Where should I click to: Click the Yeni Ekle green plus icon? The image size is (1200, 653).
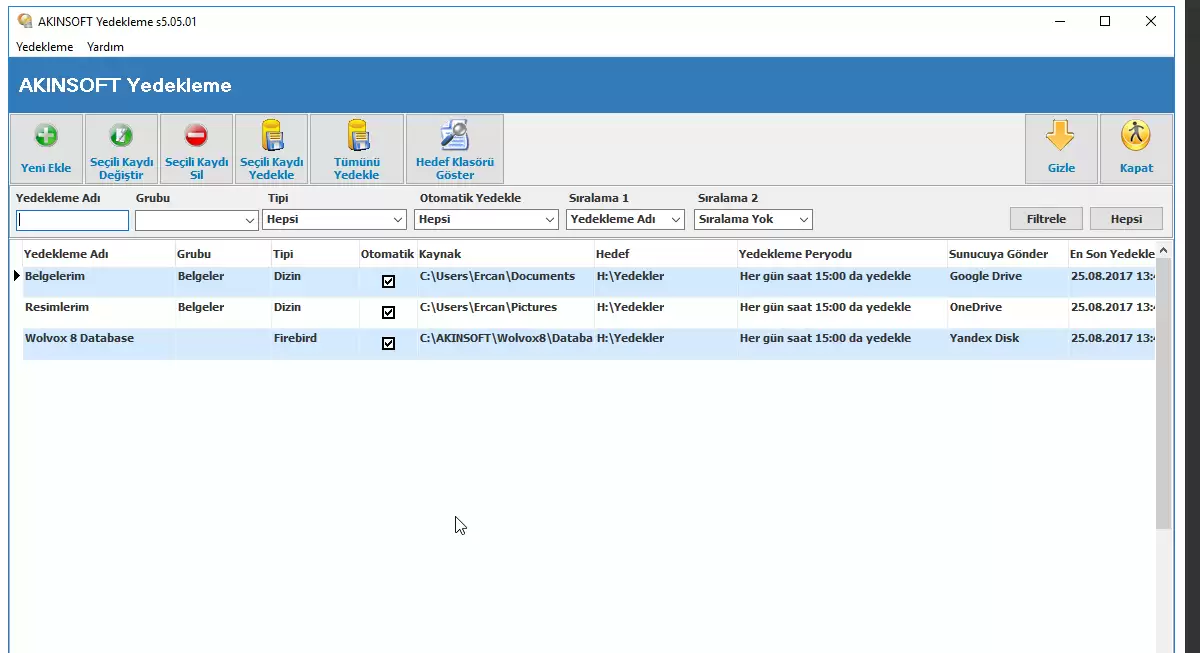tap(46, 137)
